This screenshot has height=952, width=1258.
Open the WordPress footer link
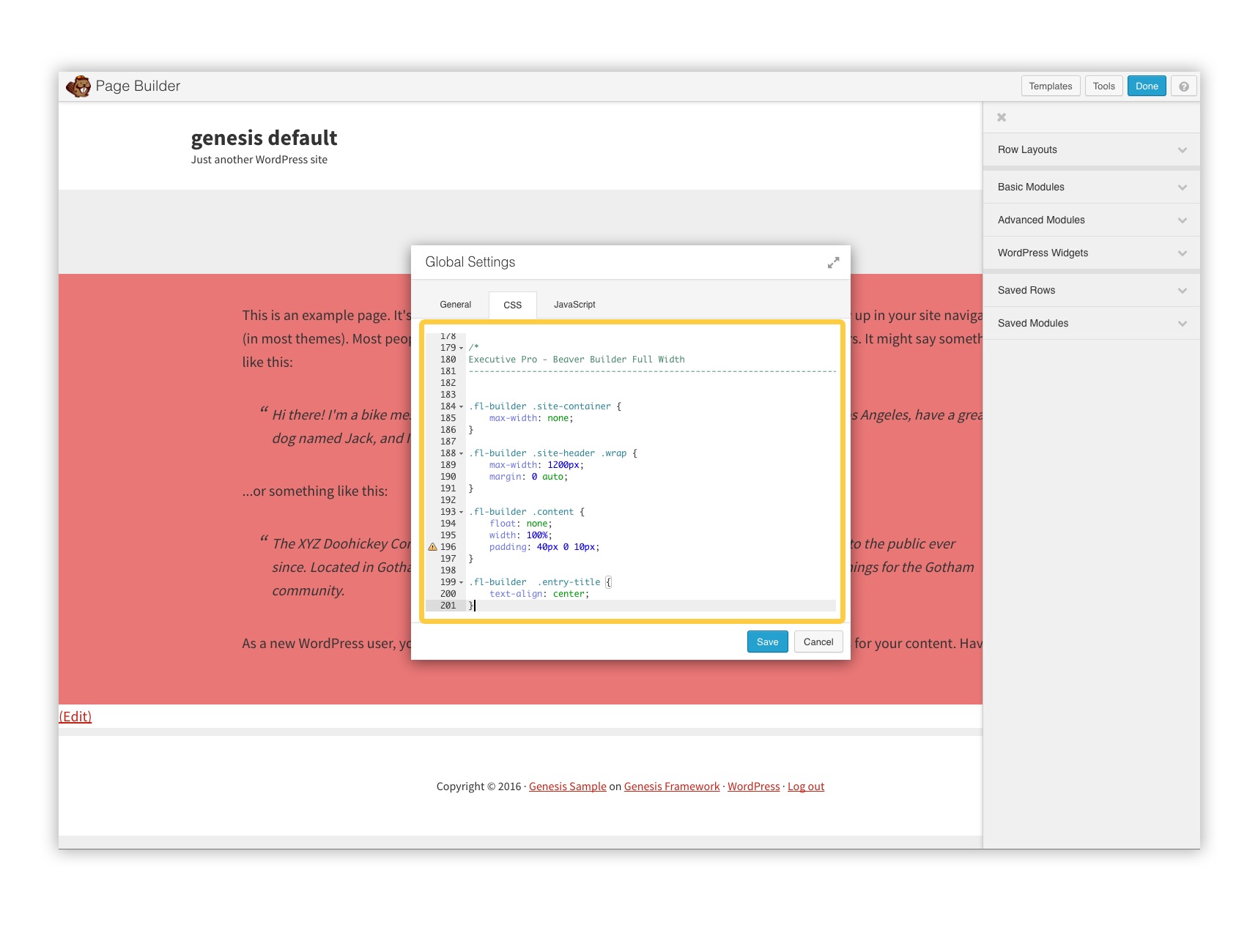click(x=754, y=786)
